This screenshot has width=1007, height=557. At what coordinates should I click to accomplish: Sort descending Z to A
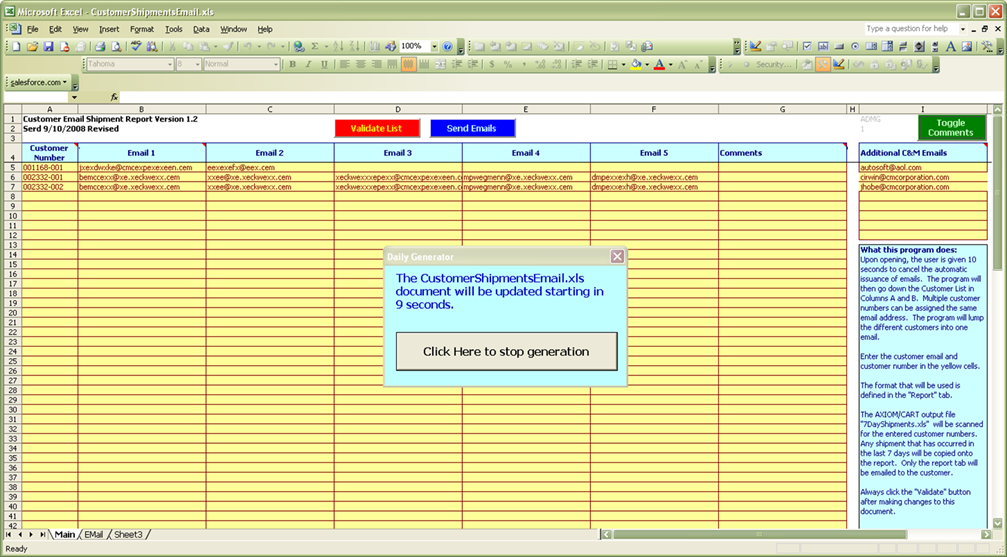pos(354,46)
